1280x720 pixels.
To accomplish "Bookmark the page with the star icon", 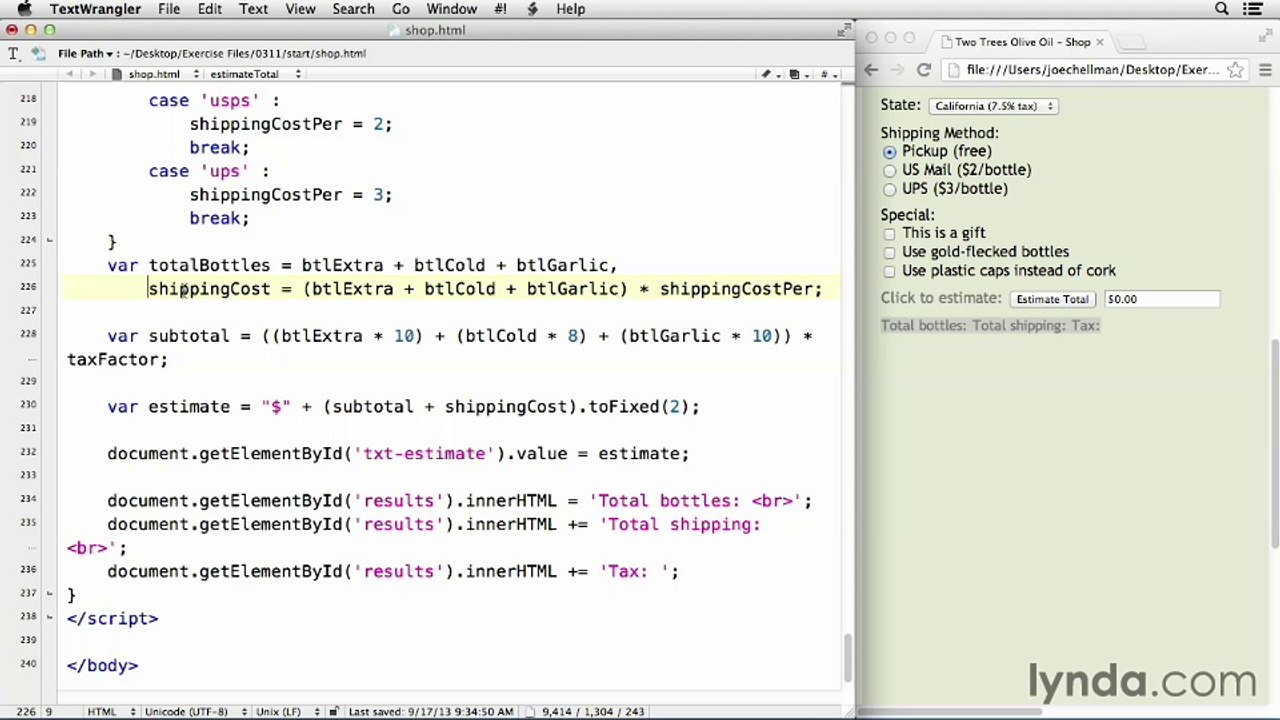I will (x=1236, y=70).
